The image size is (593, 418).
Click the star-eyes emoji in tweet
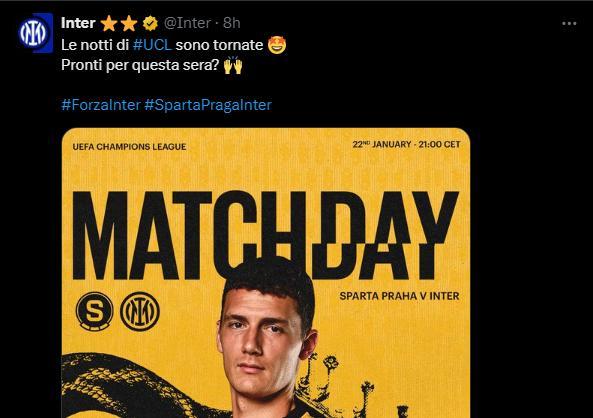coord(277,45)
